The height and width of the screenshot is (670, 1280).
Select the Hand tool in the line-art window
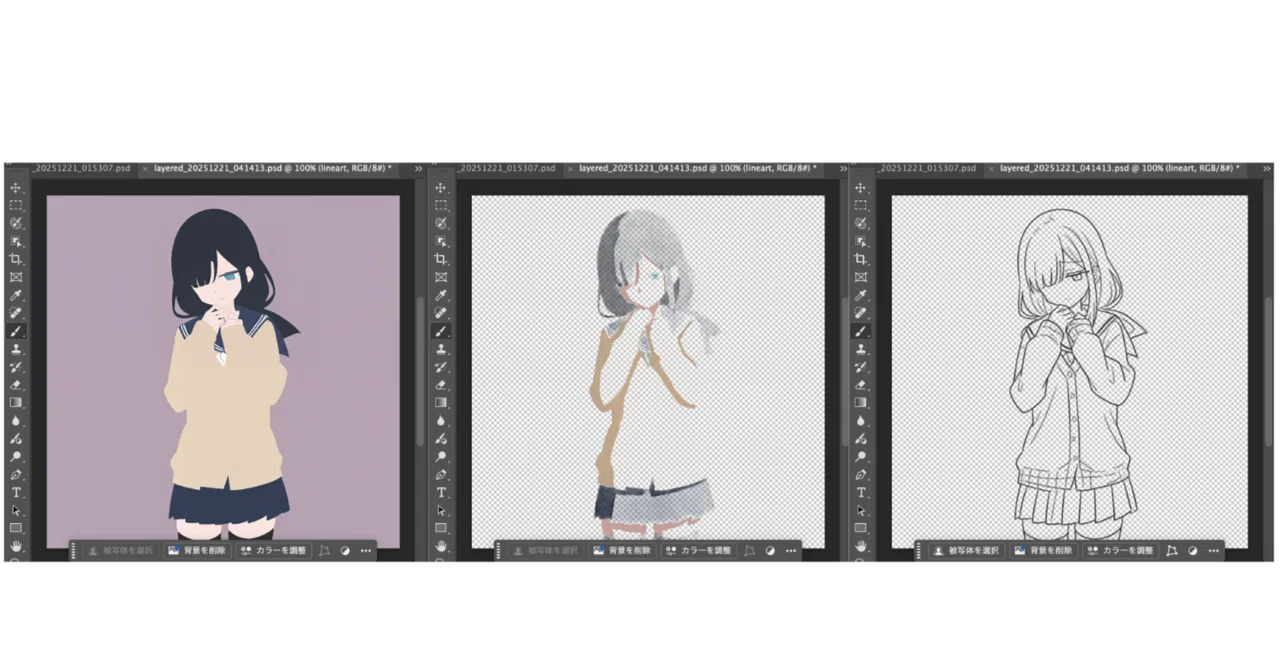(860, 545)
